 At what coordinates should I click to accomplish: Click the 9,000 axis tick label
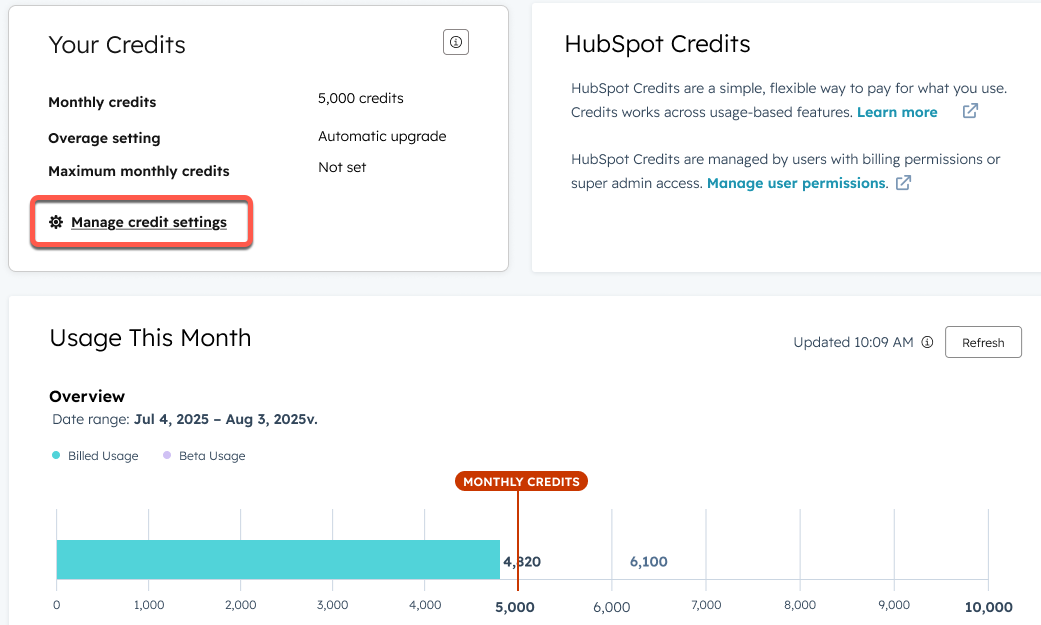pos(894,605)
